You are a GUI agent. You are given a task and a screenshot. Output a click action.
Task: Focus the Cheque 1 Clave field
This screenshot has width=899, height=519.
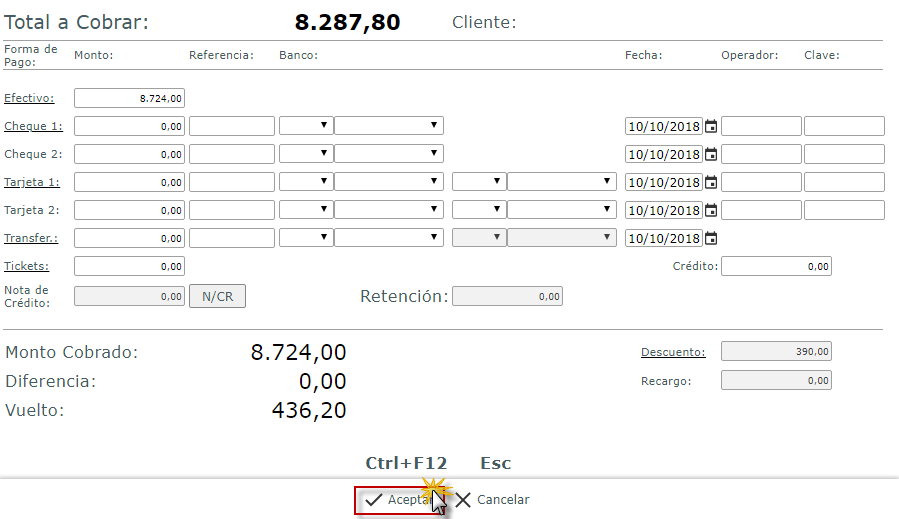pyautogui.click(x=844, y=126)
